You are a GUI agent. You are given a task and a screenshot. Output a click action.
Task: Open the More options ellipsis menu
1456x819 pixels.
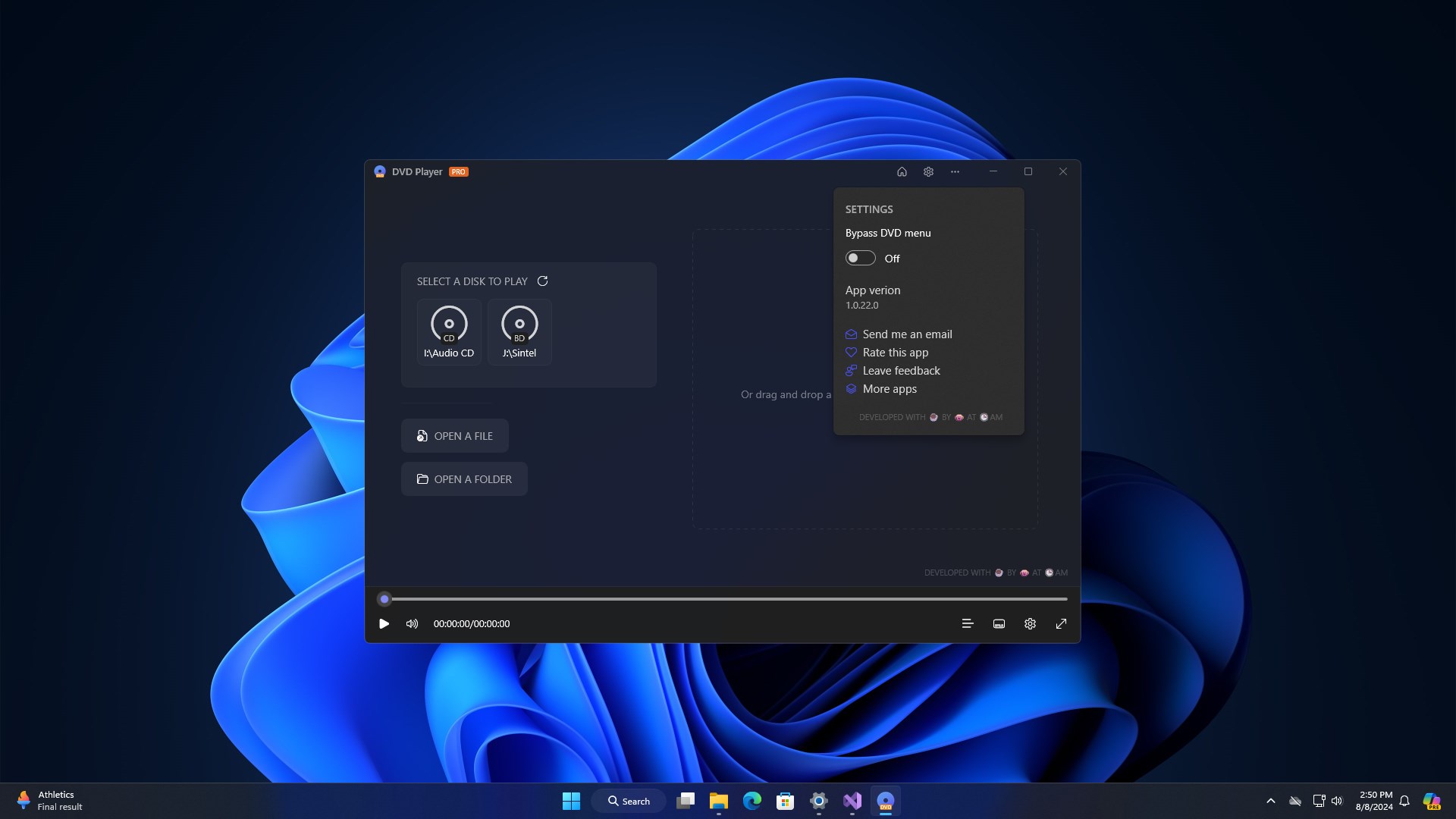point(954,171)
